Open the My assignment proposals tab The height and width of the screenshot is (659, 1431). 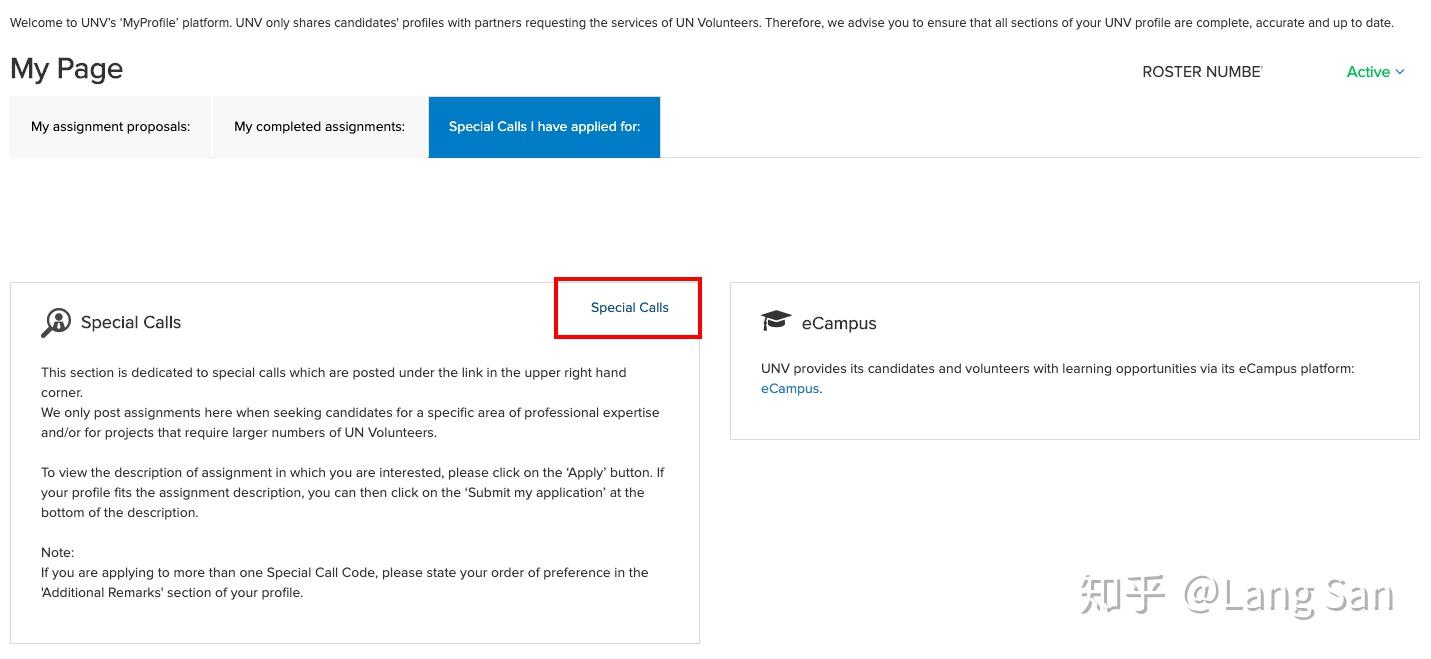[110, 127]
